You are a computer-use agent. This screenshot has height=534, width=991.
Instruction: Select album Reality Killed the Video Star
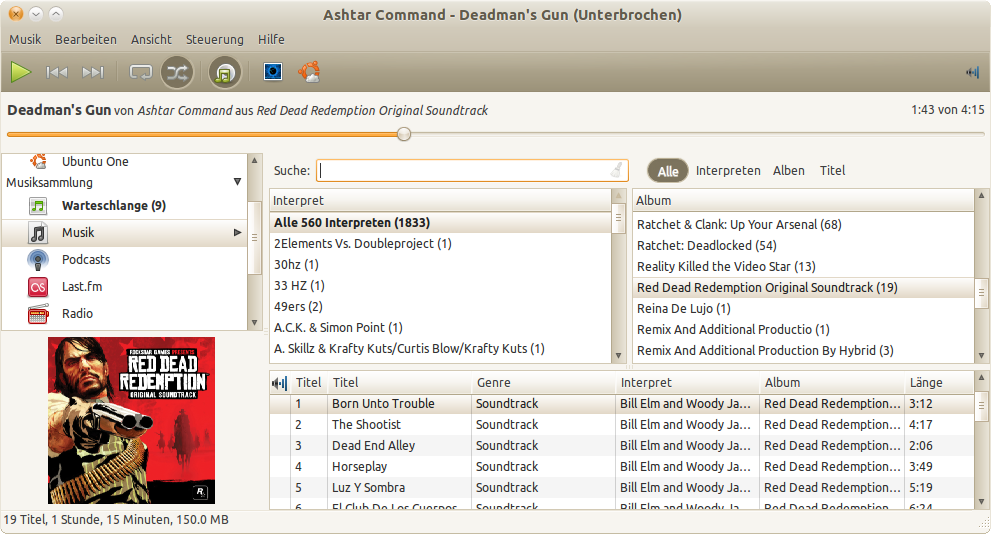coord(803,266)
